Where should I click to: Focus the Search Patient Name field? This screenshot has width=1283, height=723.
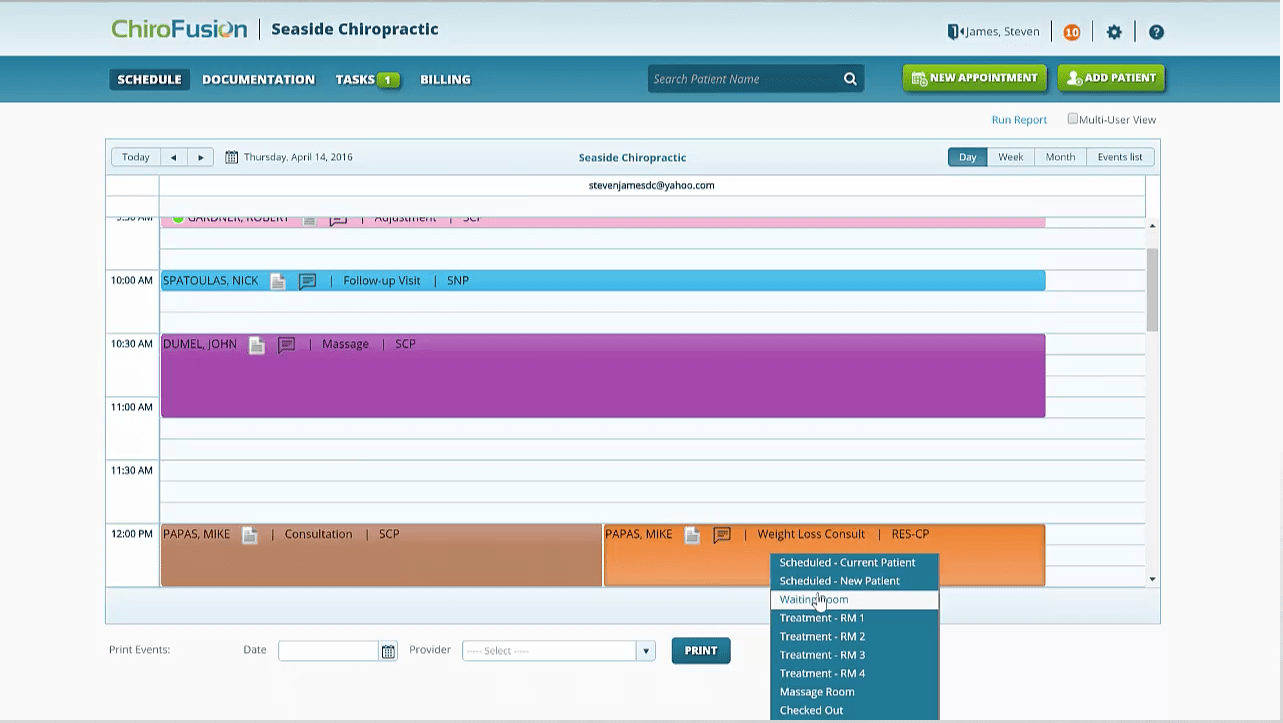click(x=745, y=79)
